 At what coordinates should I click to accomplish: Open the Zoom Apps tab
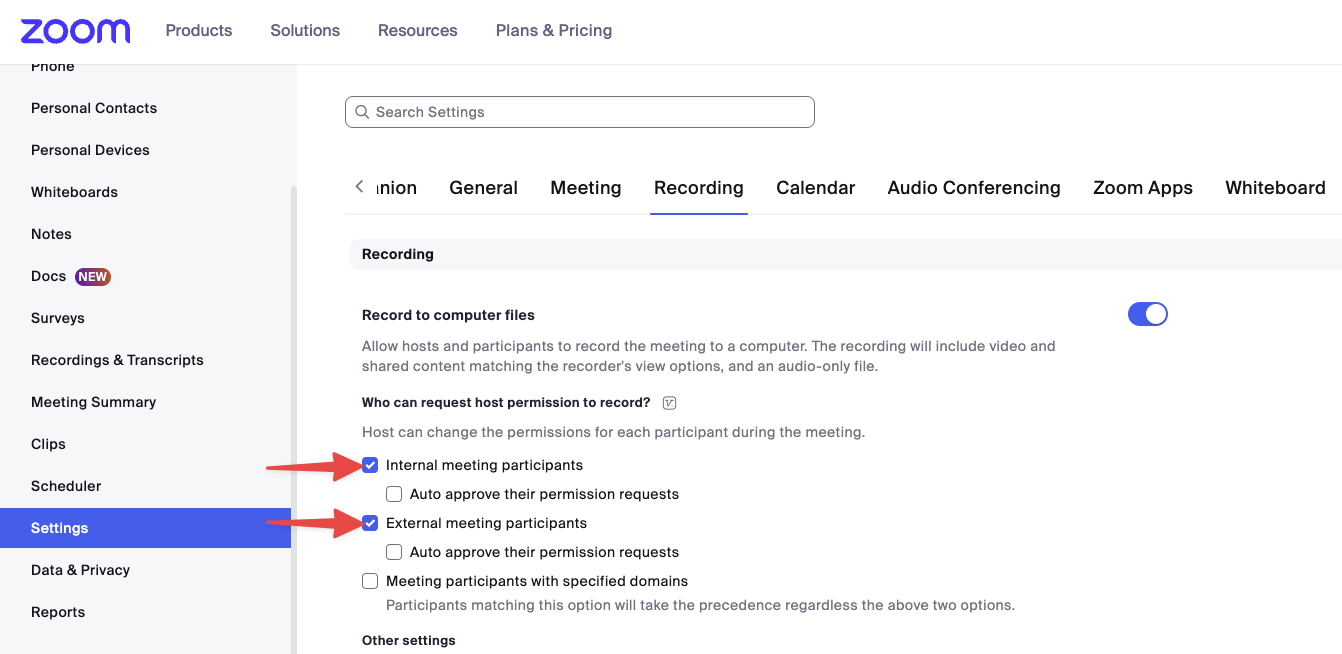pyautogui.click(x=1142, y=187)
